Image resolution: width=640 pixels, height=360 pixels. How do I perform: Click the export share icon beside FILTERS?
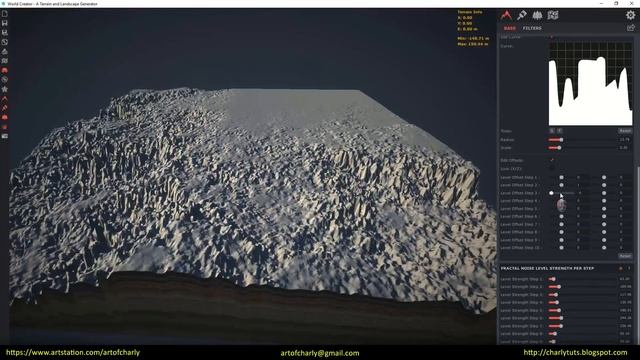click(x=631, y=28)
